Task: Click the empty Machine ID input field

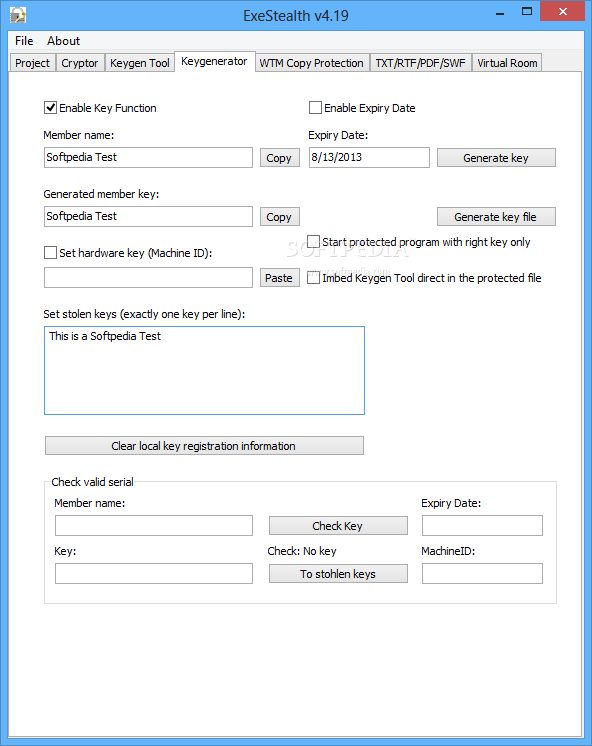Action: click(x=148, y=277)
